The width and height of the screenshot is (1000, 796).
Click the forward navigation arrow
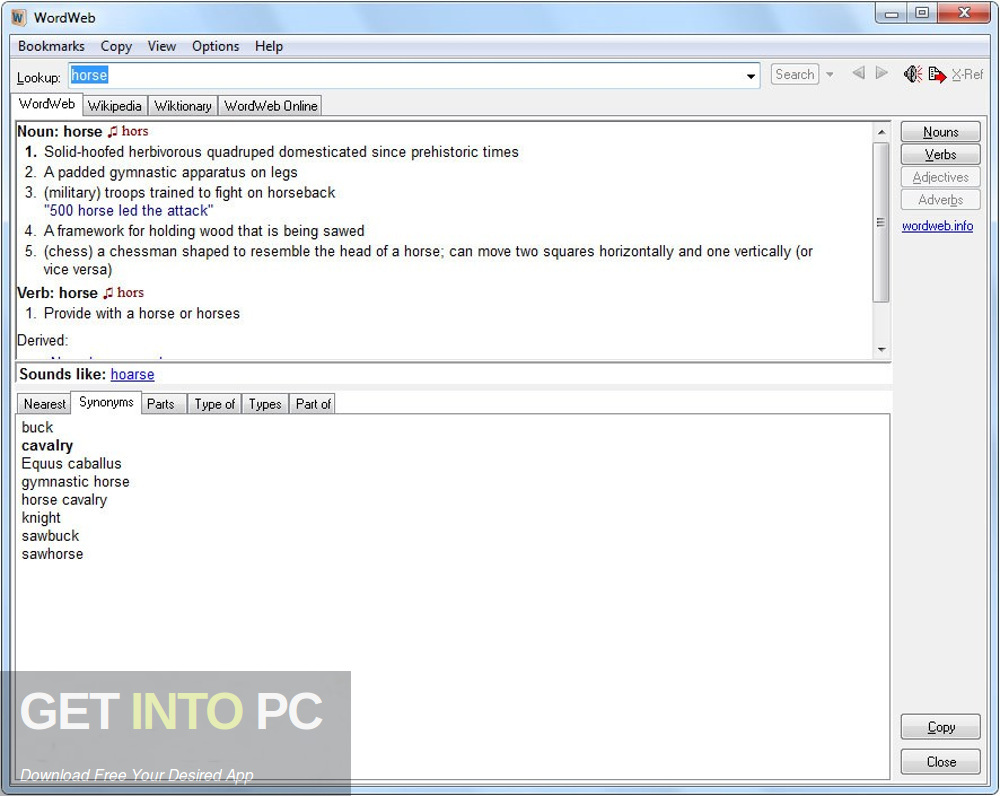881,73
